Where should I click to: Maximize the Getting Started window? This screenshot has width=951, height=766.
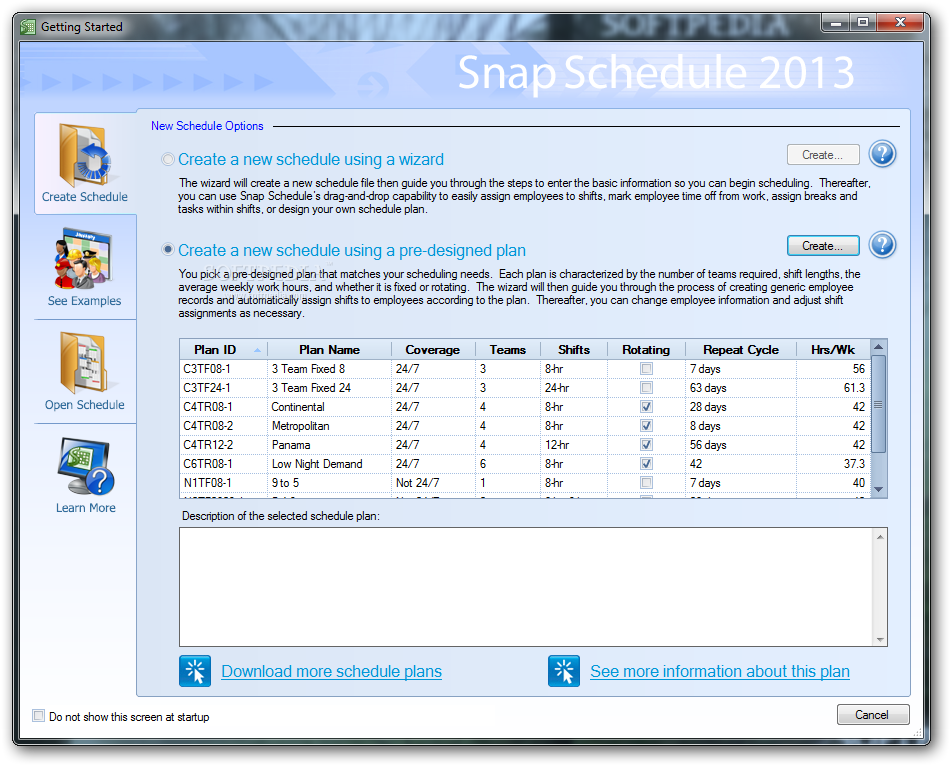[863, 22]
